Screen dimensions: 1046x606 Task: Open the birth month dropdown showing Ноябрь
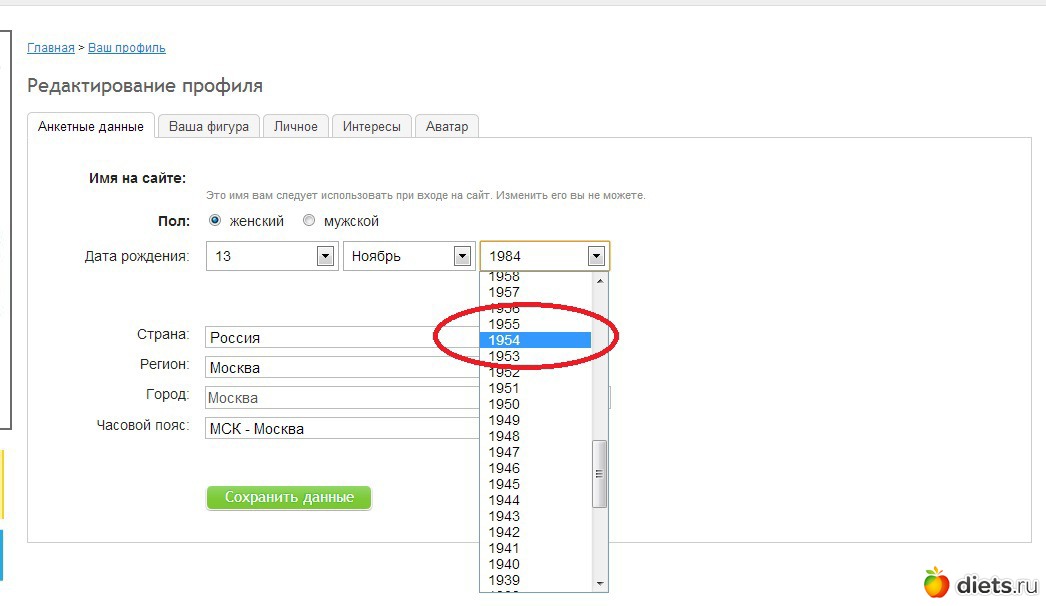(462, 256)
